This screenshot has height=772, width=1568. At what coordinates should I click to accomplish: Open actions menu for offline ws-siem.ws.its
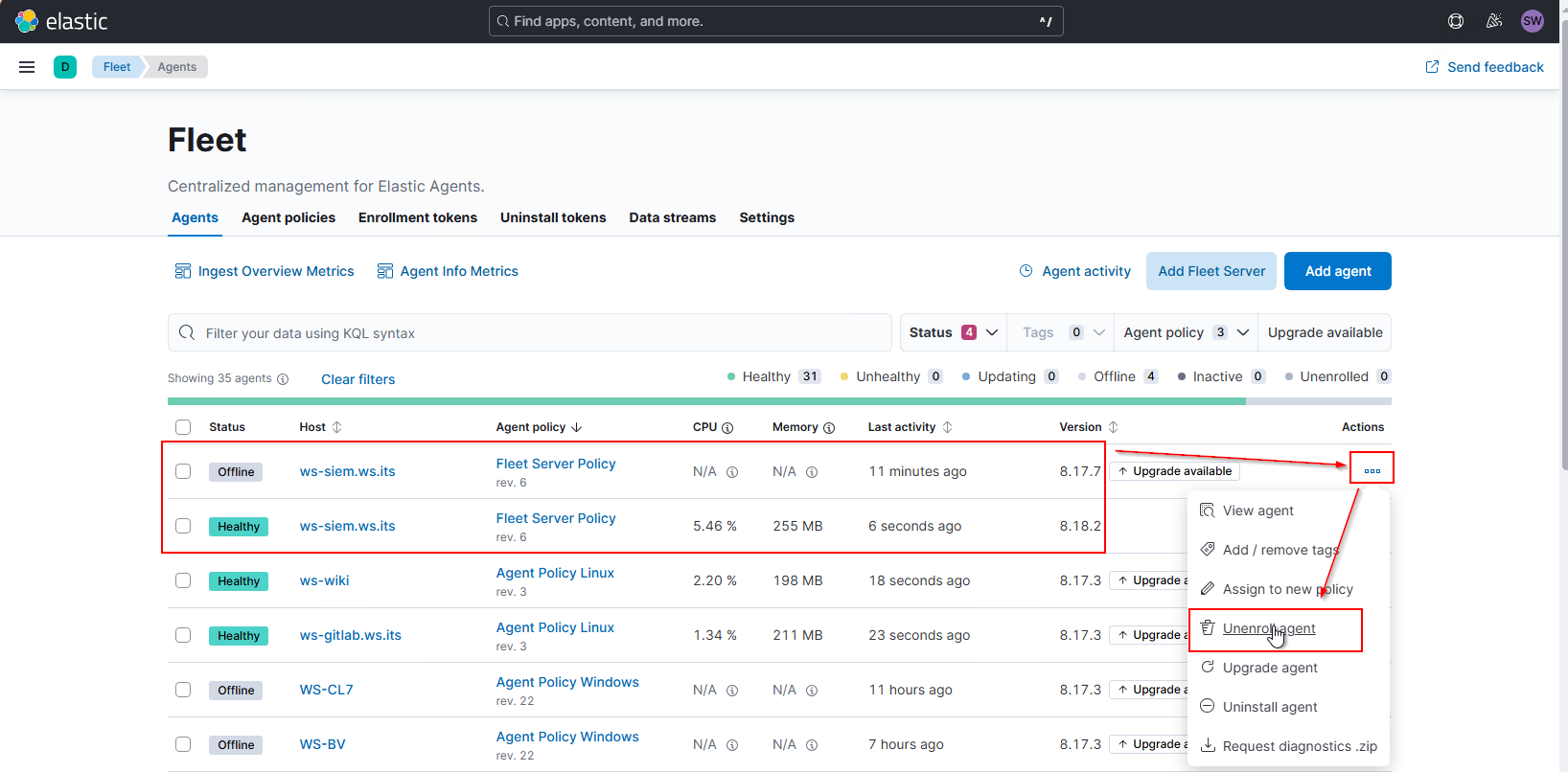coord(1372,470)
